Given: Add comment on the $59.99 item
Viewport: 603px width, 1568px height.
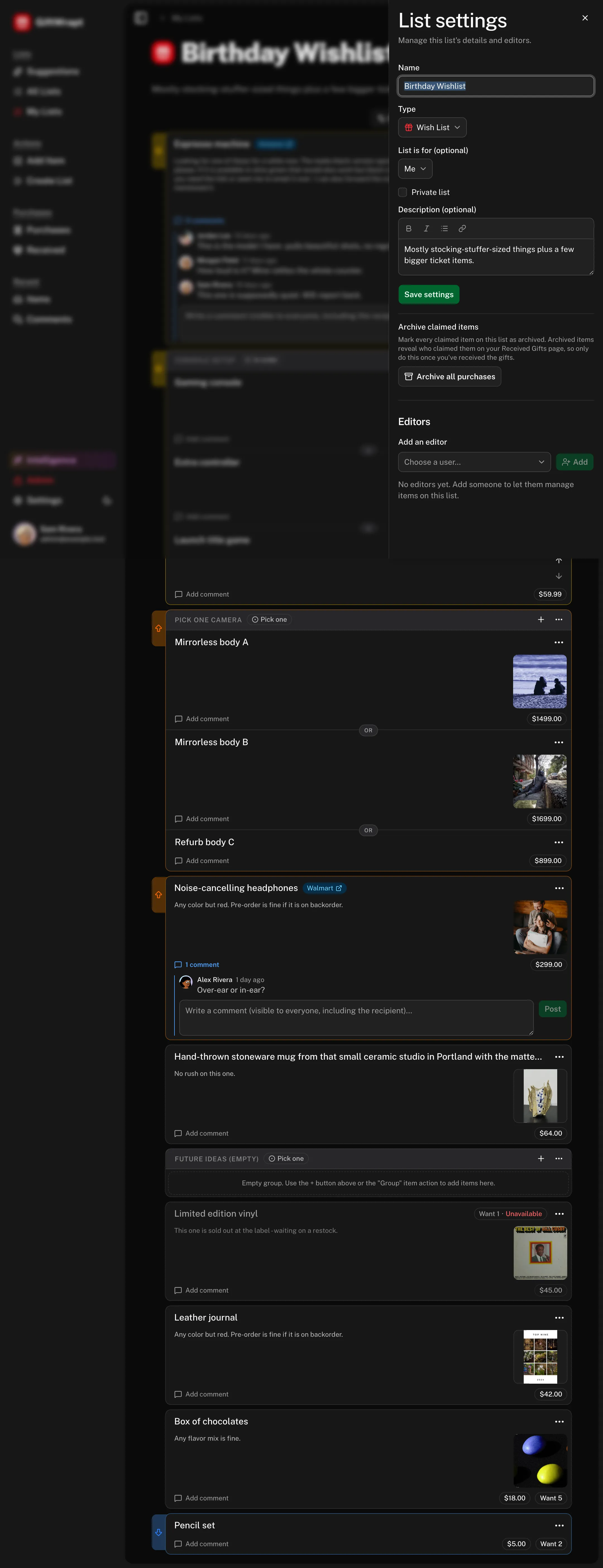Looking at the screenshot, I should click(202, 594).
